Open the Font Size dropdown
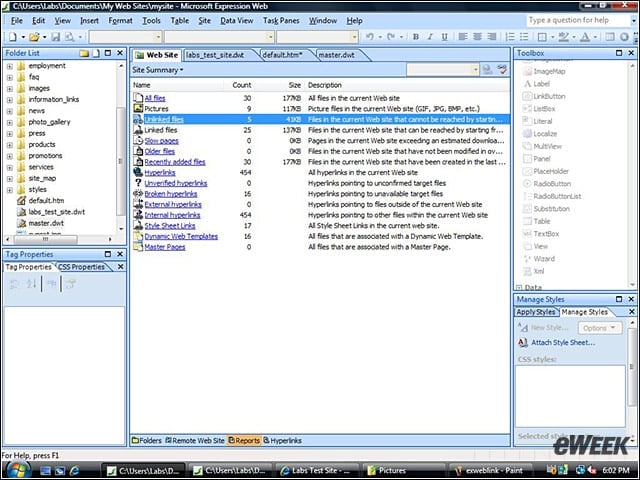 coord(354,37)
